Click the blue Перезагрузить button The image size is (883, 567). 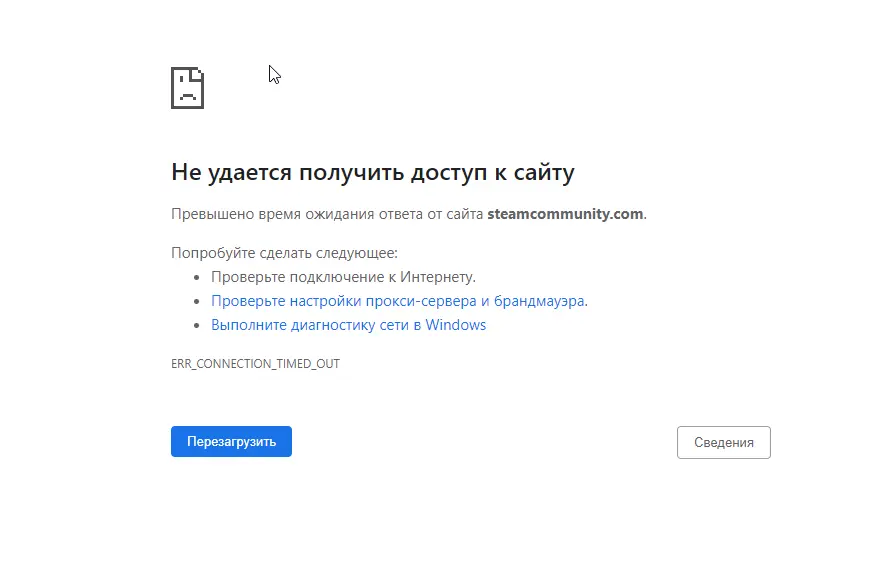(231, 441)
